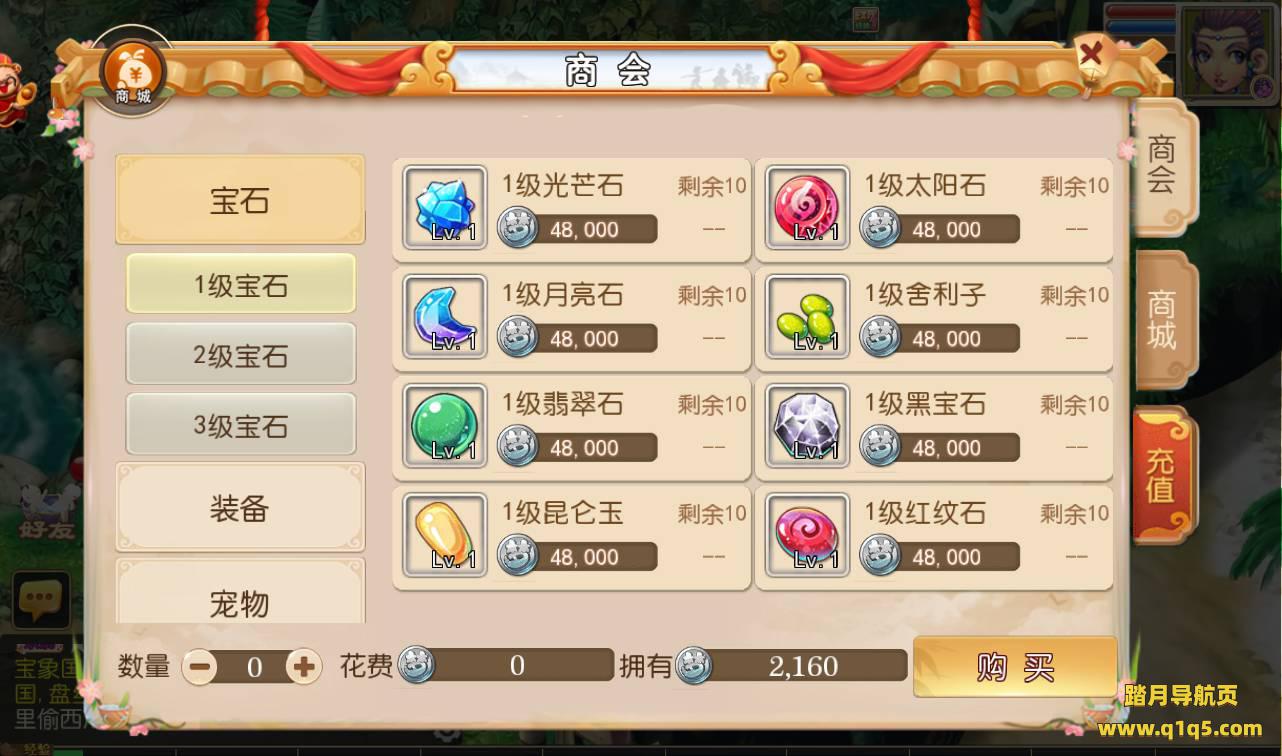Decrease quantity with the minus button
The width and height of the screenshot is (1282, 756).
point(199,666)
